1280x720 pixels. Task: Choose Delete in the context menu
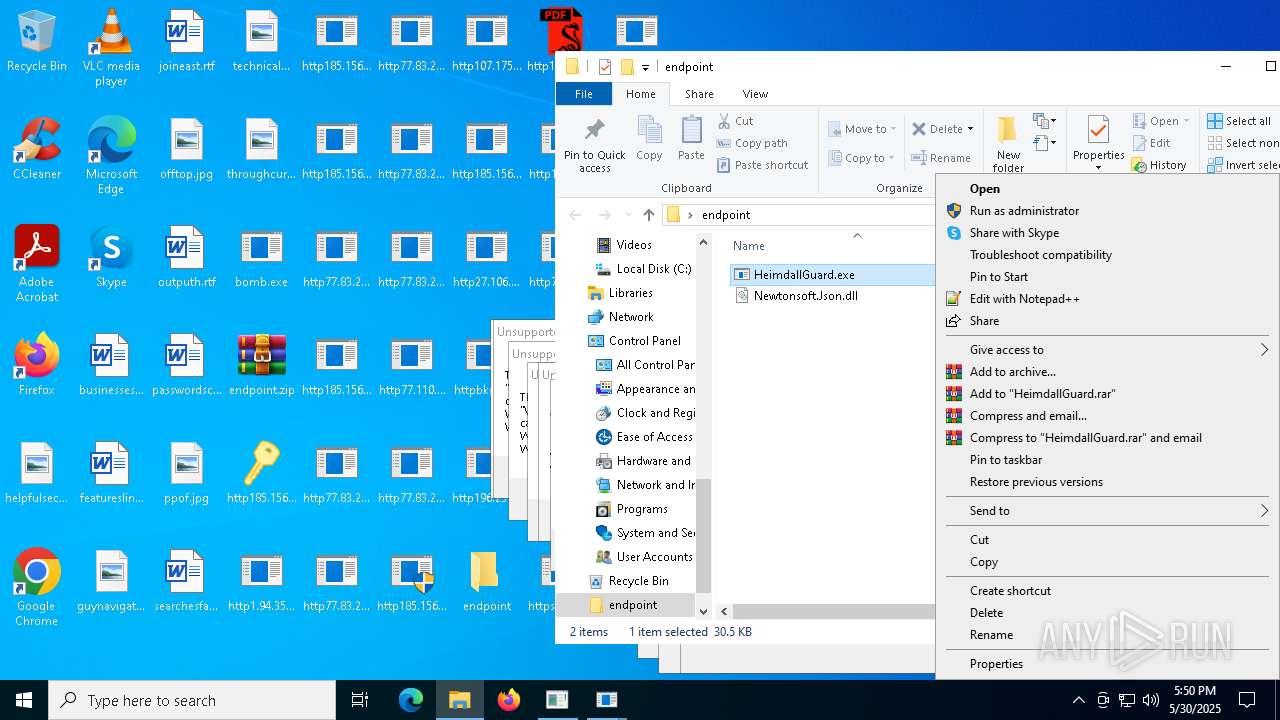click(1108, 613)
